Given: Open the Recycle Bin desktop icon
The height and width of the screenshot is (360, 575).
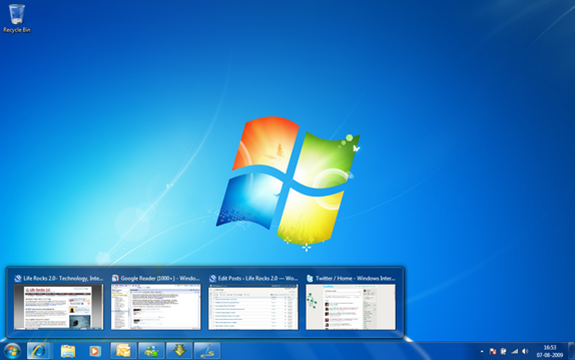Looking at the screenshot, I should (17, 18).
